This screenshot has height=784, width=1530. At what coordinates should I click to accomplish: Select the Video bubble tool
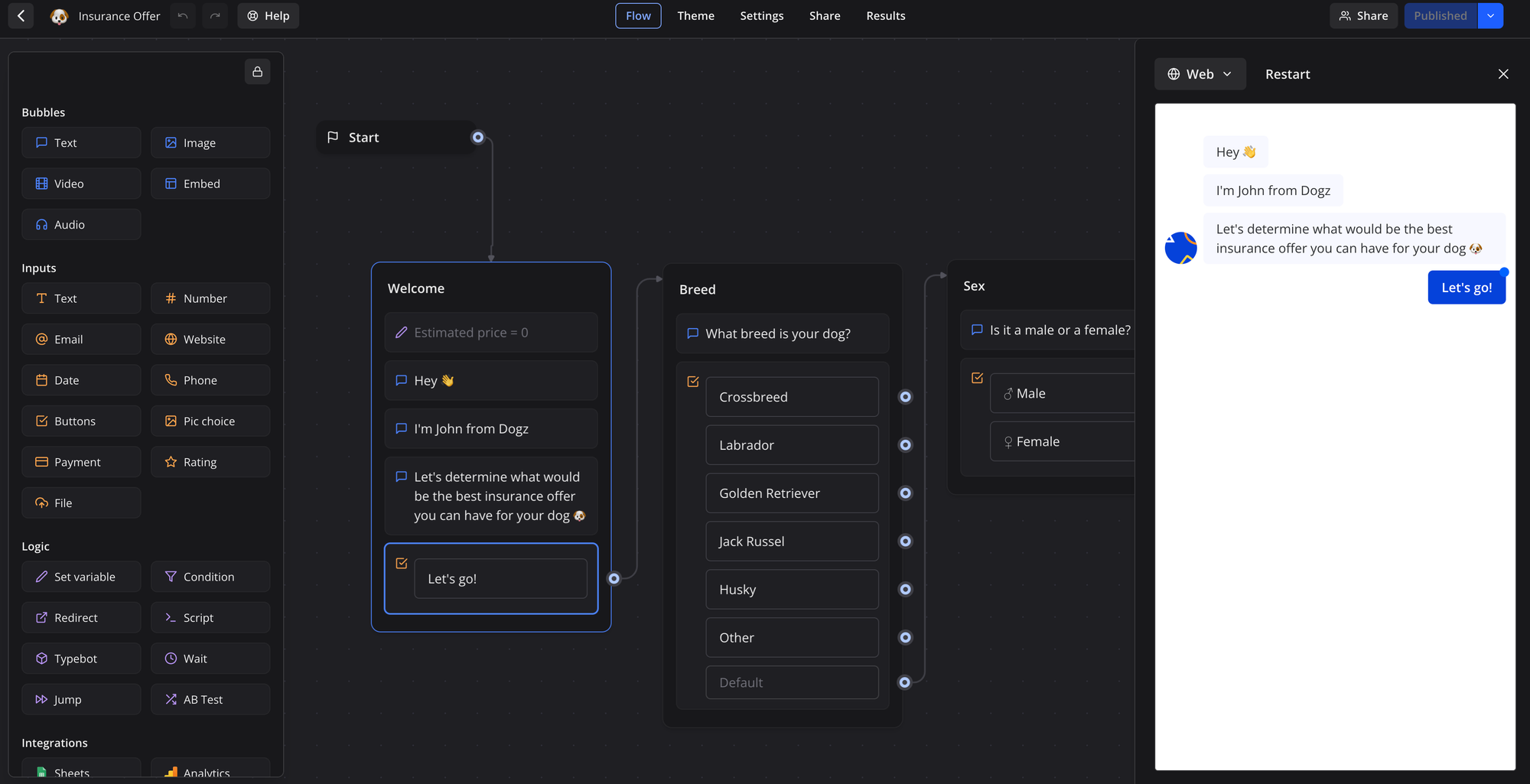81,183
